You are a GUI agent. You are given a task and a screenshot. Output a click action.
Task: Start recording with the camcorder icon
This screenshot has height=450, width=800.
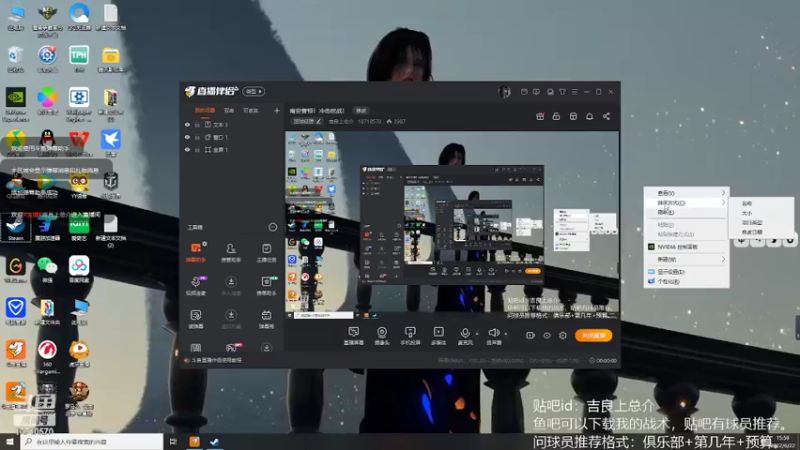[530, 336]
